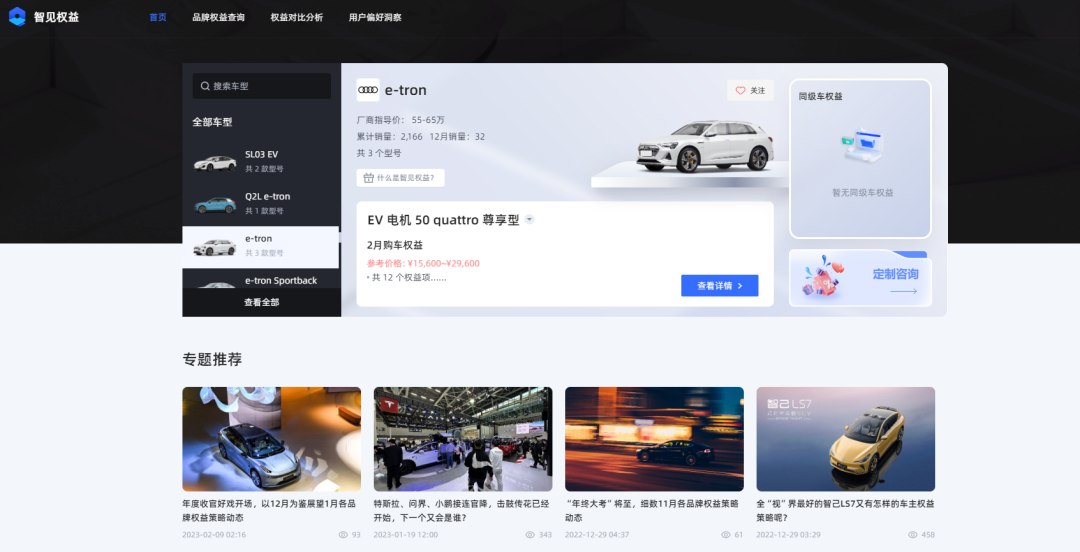Open the Tesla auto show article image

pyautogui.click(x=463, y=439)
